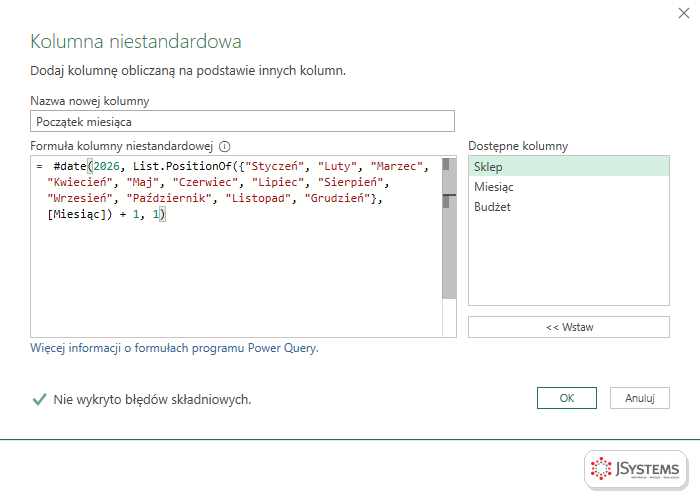
Task: Click the #date function in the formula
Action: pyautogui.click(x=70, y=166)
